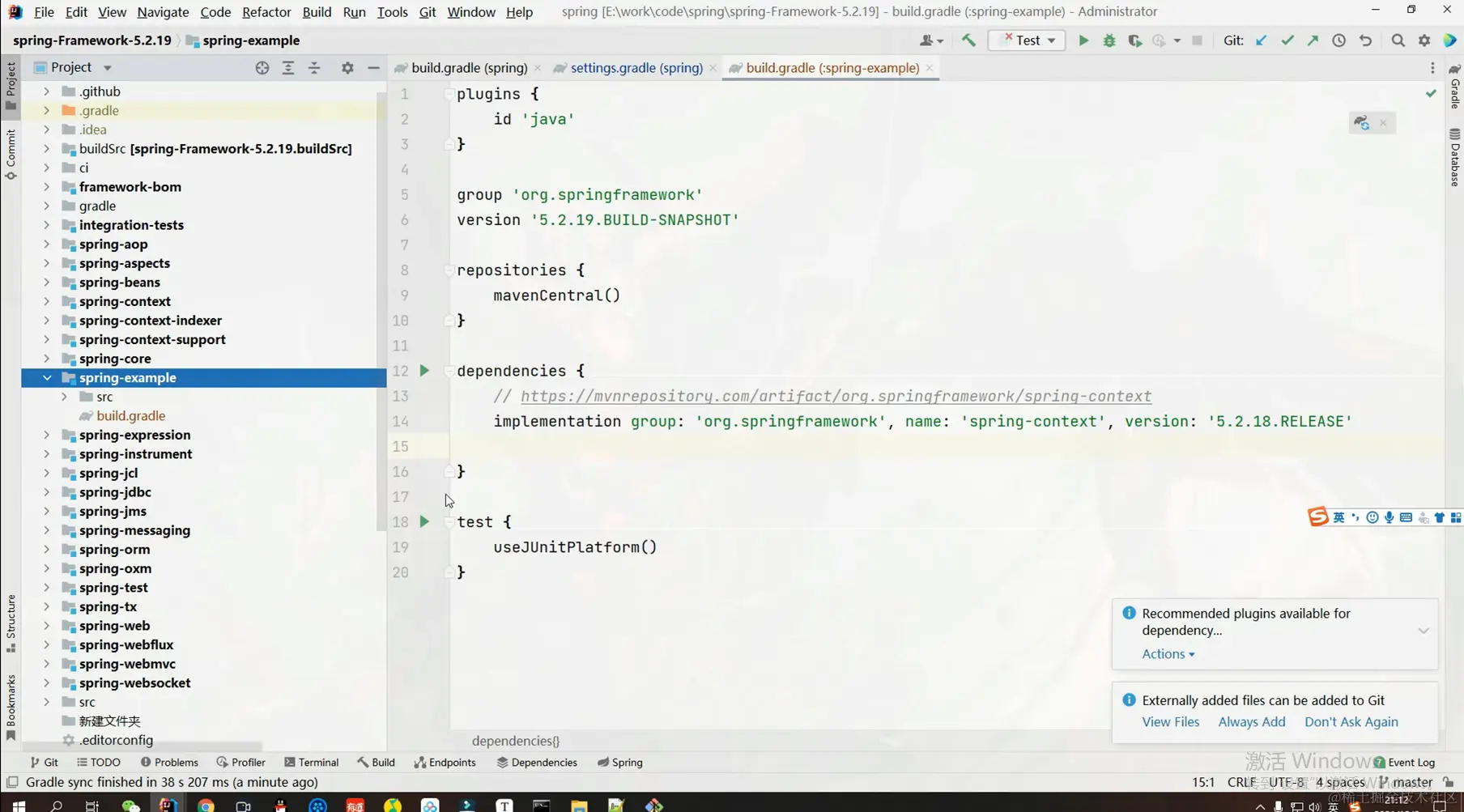Click the rollback undo icon
1464x812 pixels.
coord(1365,40)
